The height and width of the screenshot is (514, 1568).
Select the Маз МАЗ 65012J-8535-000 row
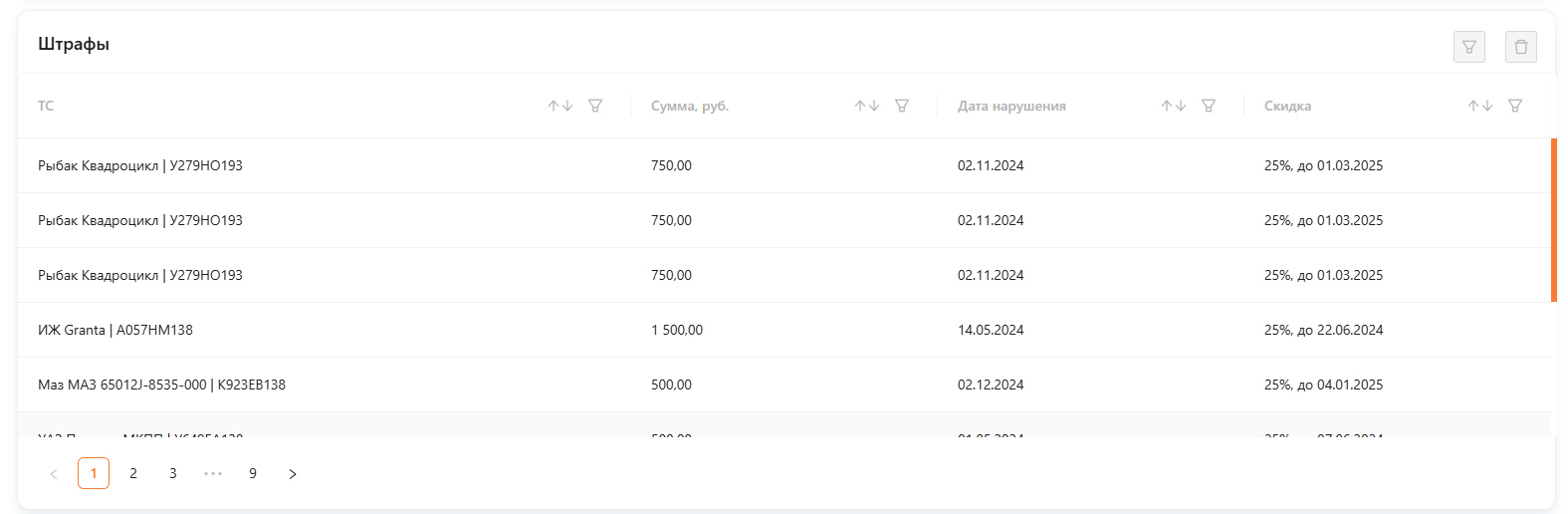point(784,385)
